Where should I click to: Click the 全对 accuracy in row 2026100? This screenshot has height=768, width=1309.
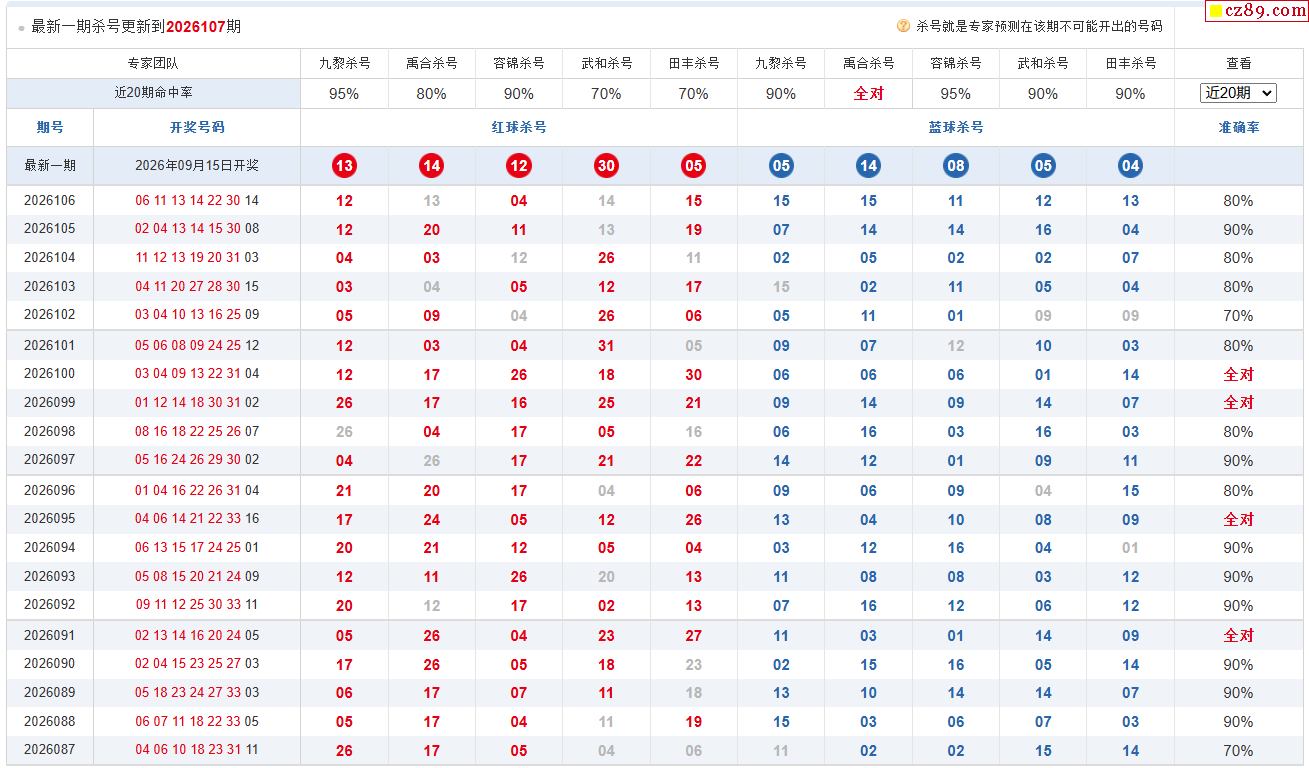click(1238, 374)
